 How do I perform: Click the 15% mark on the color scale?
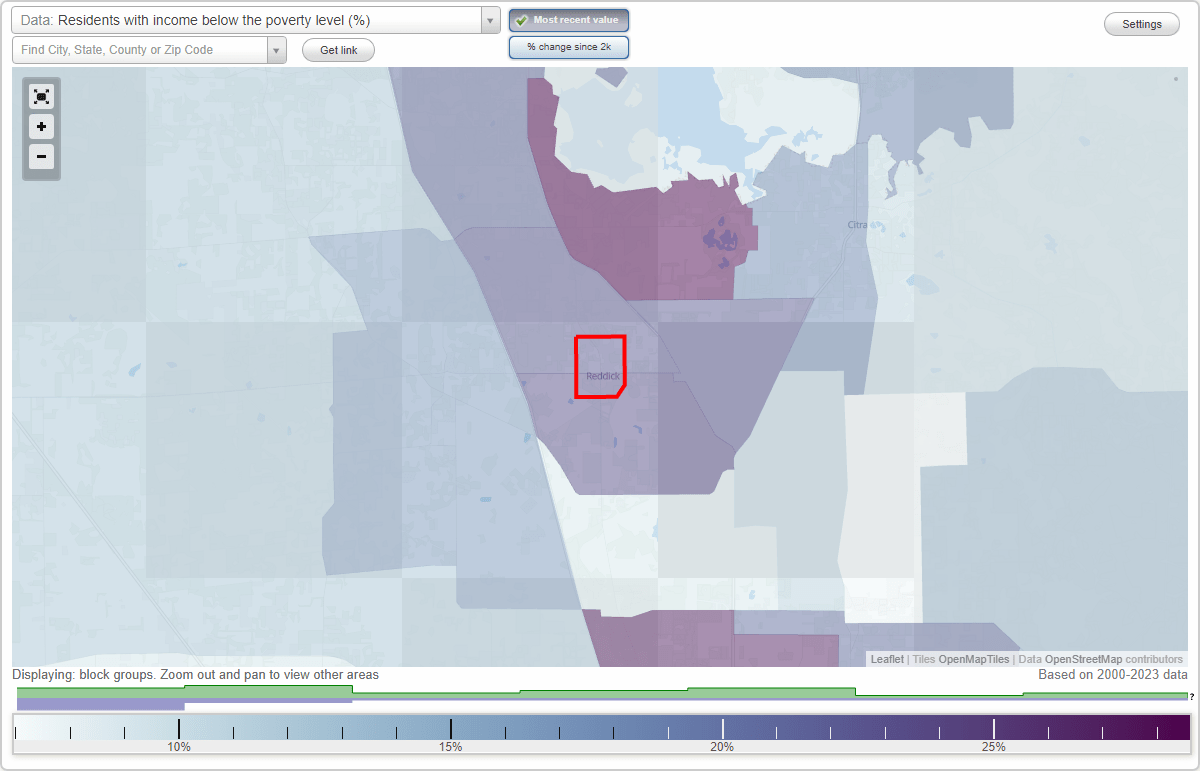tap(451, 729)
